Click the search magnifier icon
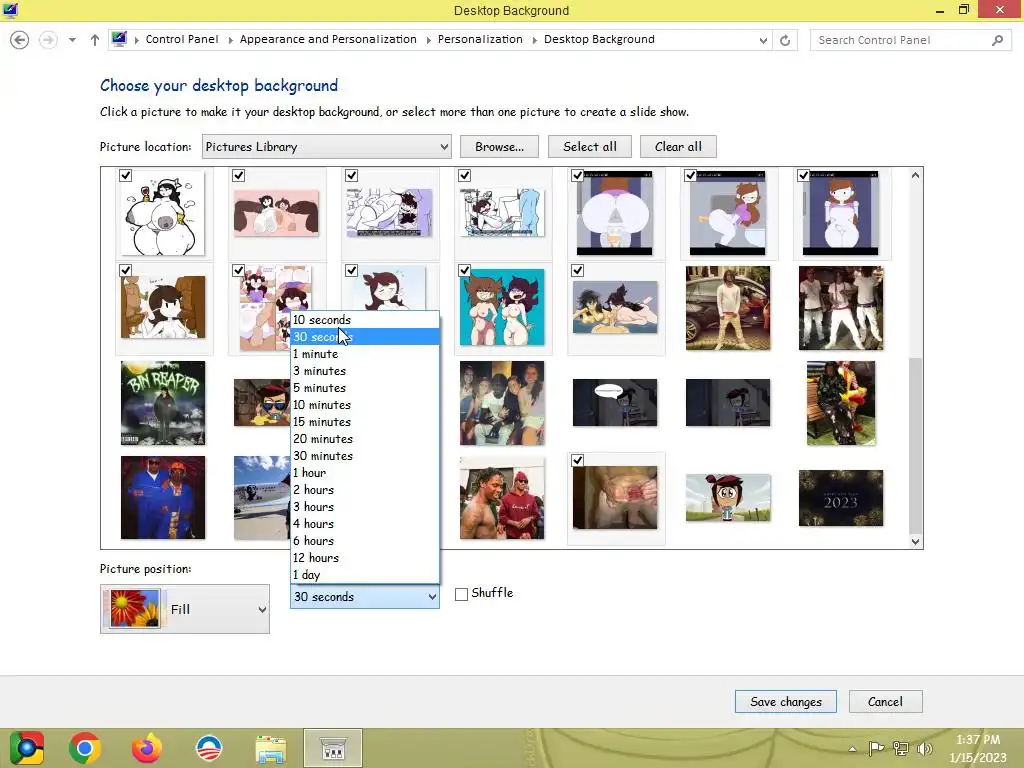This screenshot has height=768, width=1024. 997,40
